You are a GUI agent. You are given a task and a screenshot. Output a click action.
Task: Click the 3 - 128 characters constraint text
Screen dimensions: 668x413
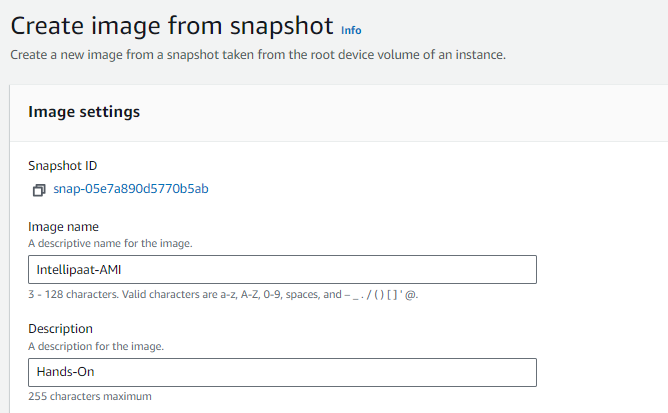coord(222,294)
